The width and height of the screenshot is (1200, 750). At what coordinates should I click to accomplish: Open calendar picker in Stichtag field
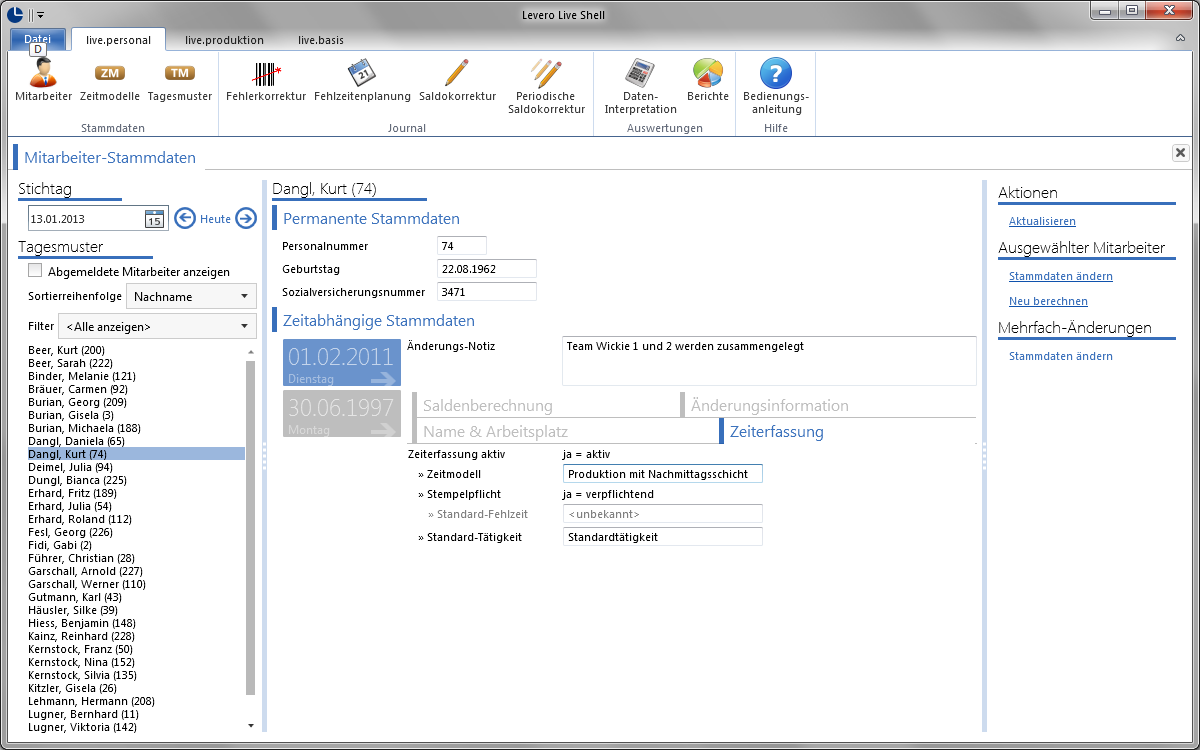tap(154, 219)
